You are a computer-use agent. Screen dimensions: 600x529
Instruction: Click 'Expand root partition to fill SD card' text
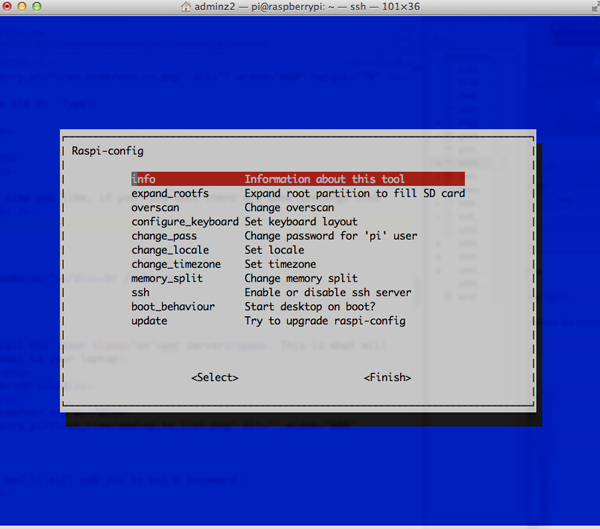click(x=355, y=193)
